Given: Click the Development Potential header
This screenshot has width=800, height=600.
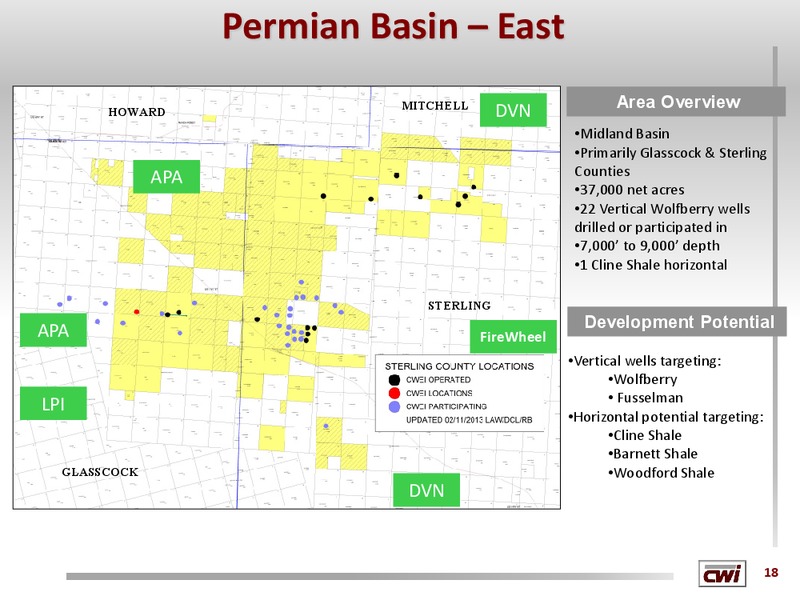Looking at the screenshot, I should [x=677, y=322].
